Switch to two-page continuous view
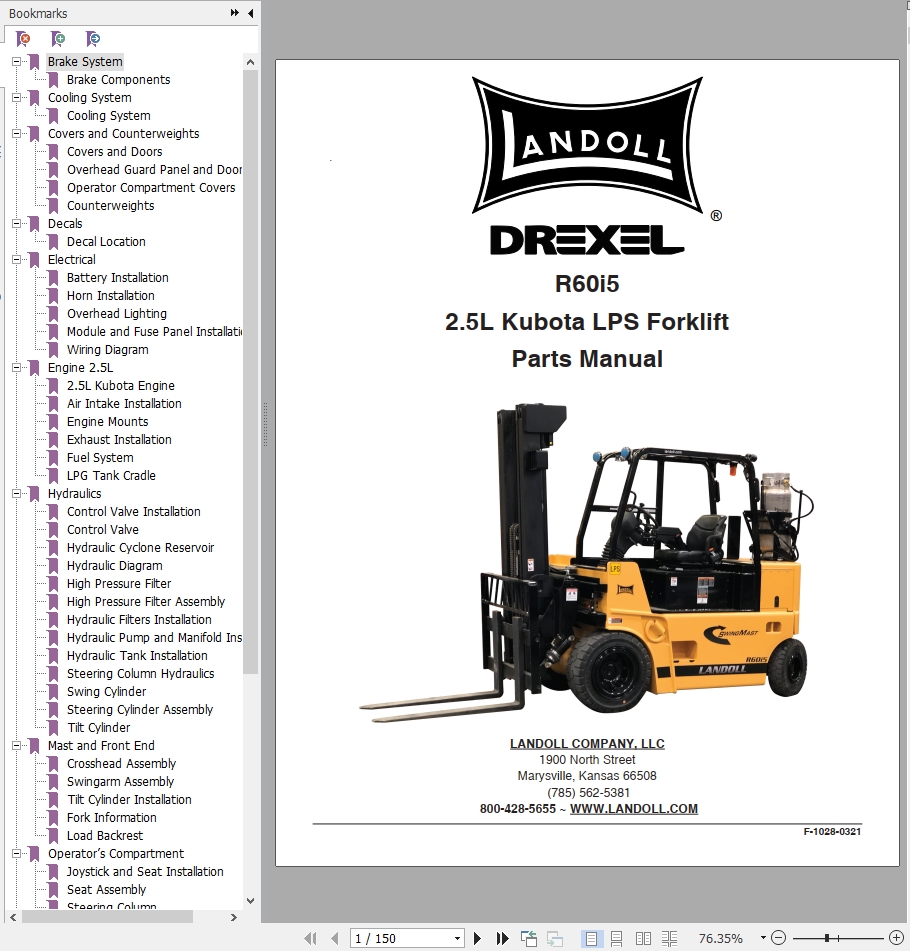910x951 pixels. 670,938
